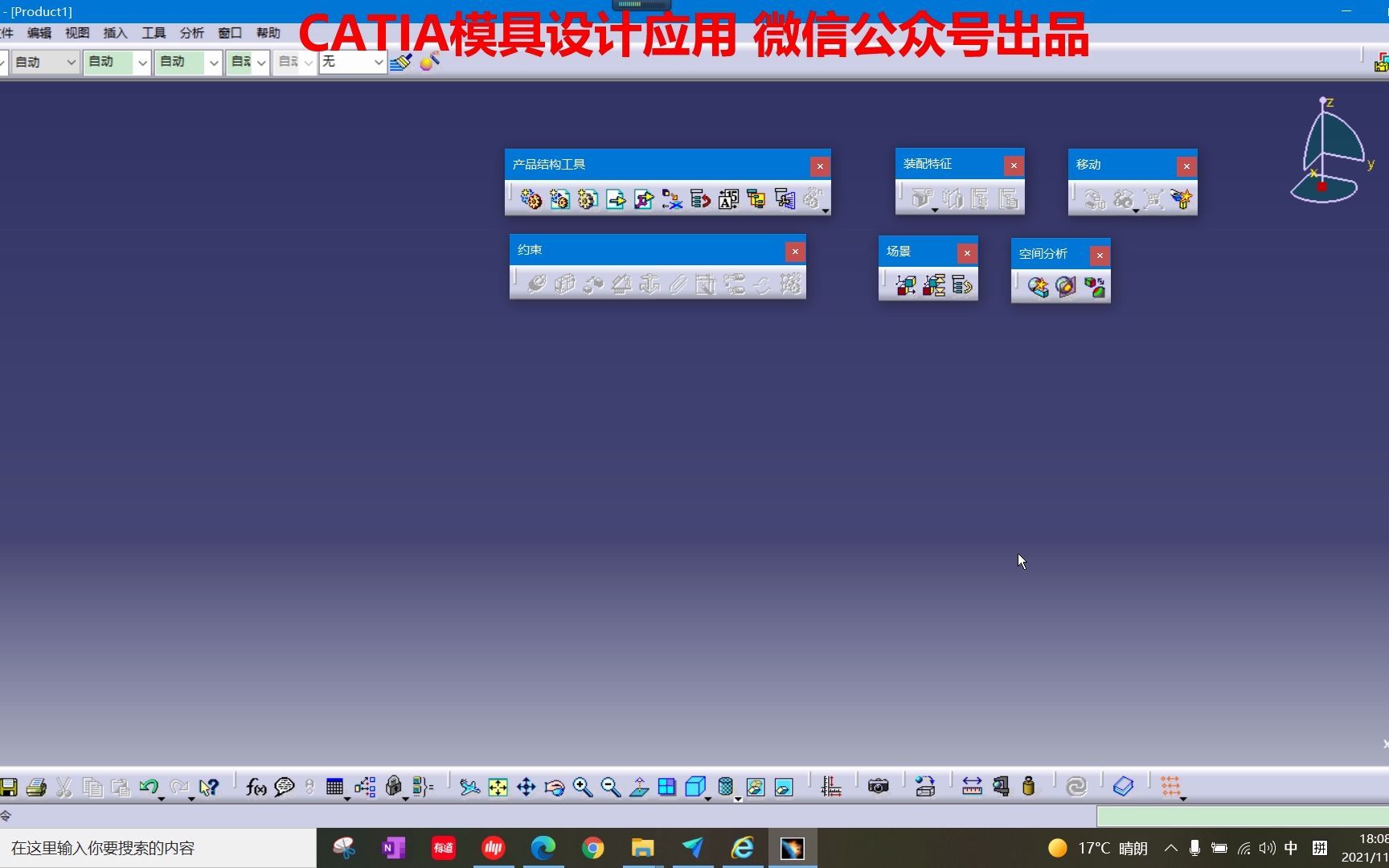Click the Apply Material icon beside the brush
1389x868 pixels.
click(x=430, y=62)
